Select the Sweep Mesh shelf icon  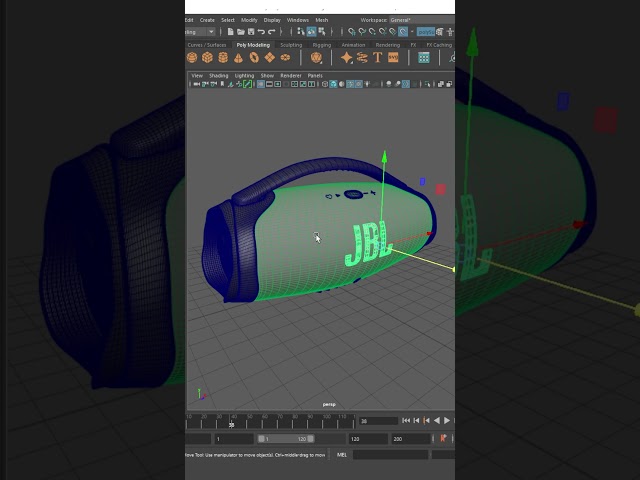(x=362, y=58)
